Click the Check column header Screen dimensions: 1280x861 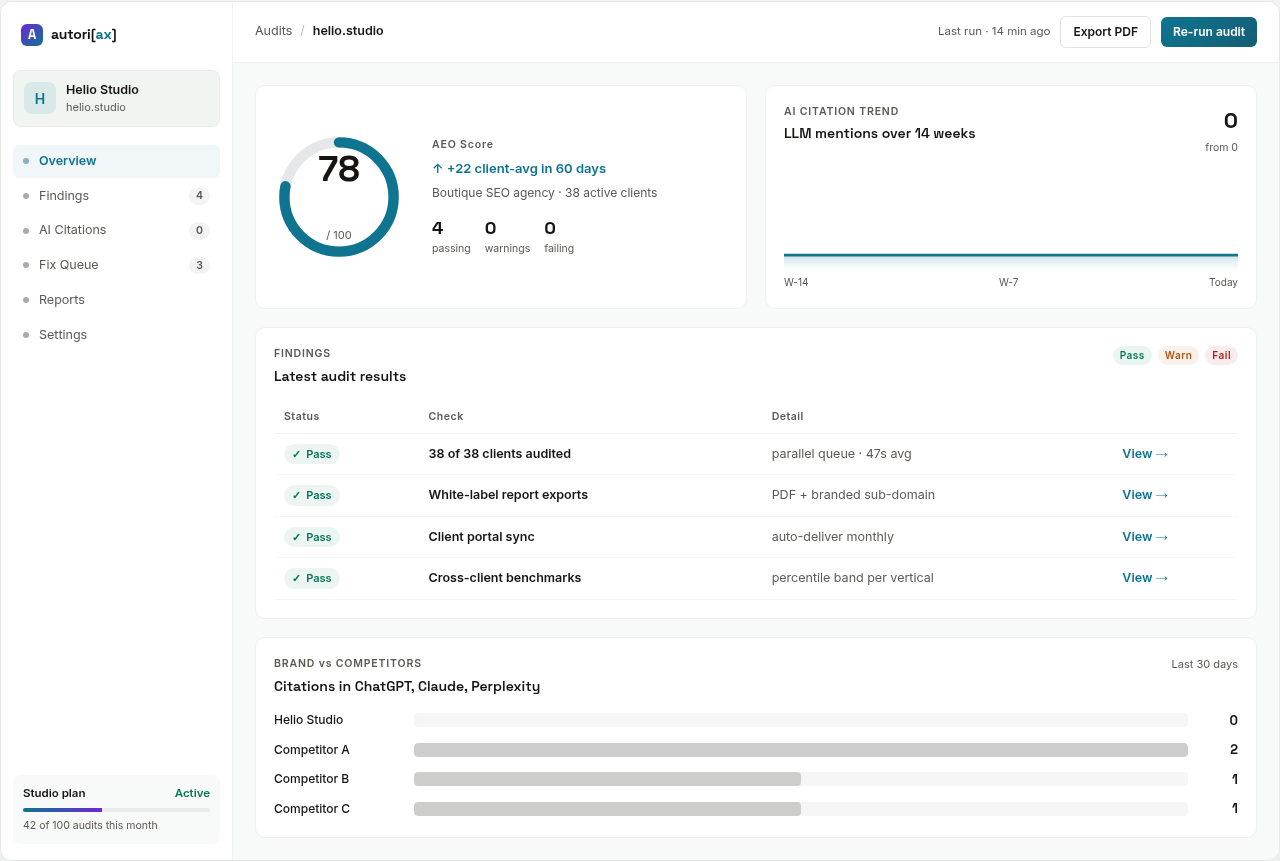(446, 416)
